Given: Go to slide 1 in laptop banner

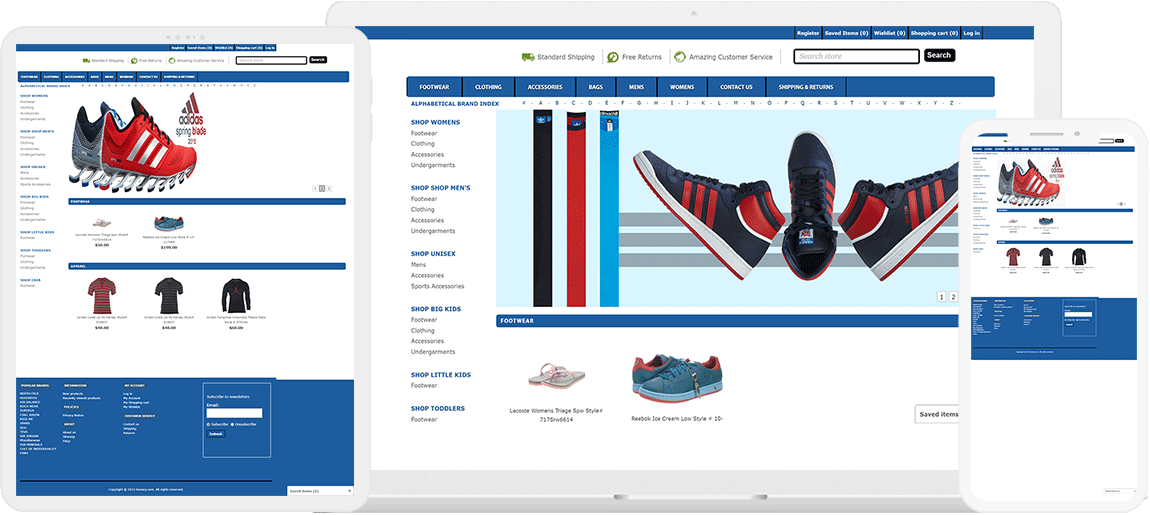Looking at the screenshot, I should [x=941, y=297].
